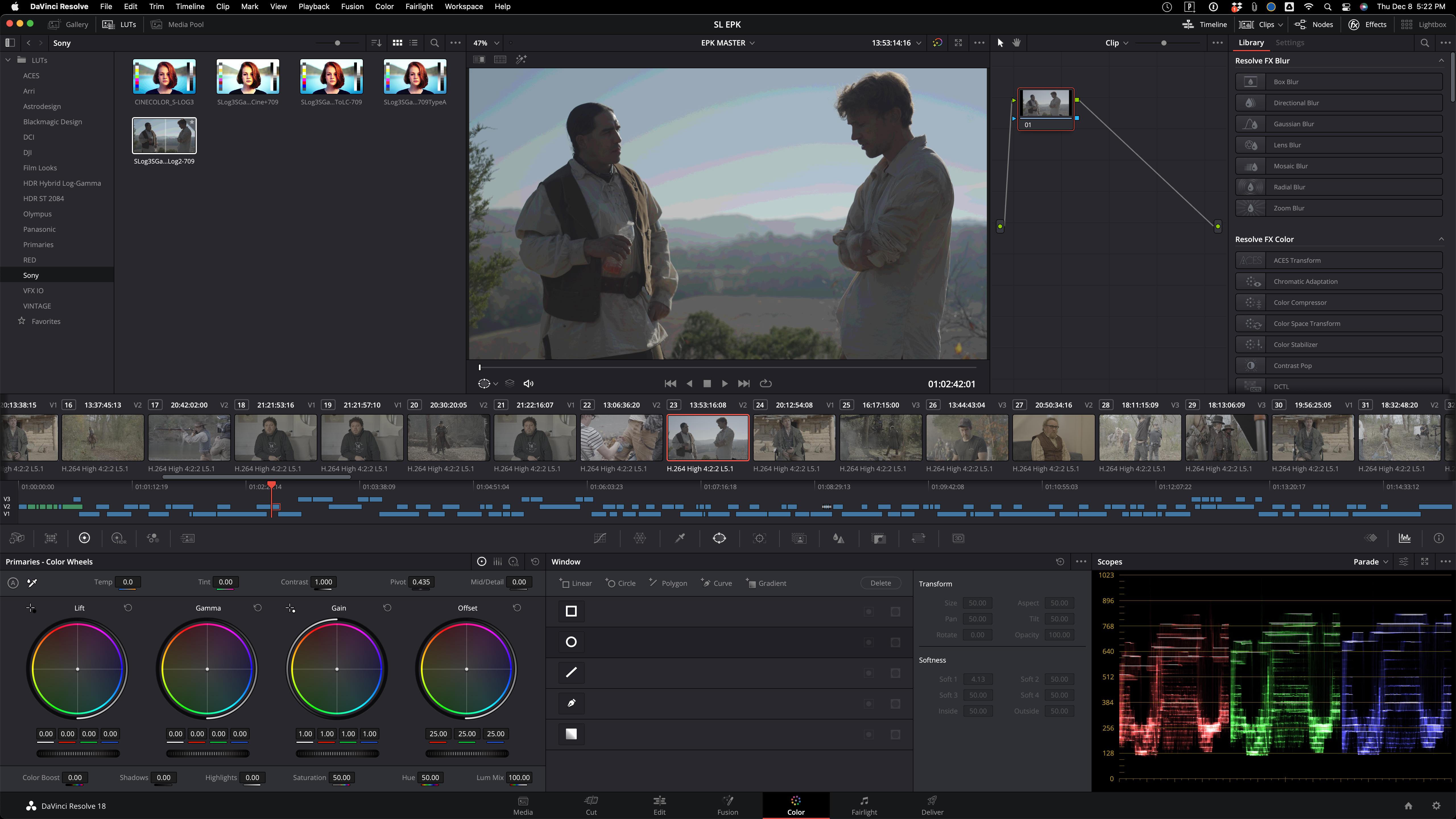The height and width of the screenshot is (819, 1456).
Task: Click the SLog3Ga...CineLog2-709 LUT thumbnail
Action: 163,135
